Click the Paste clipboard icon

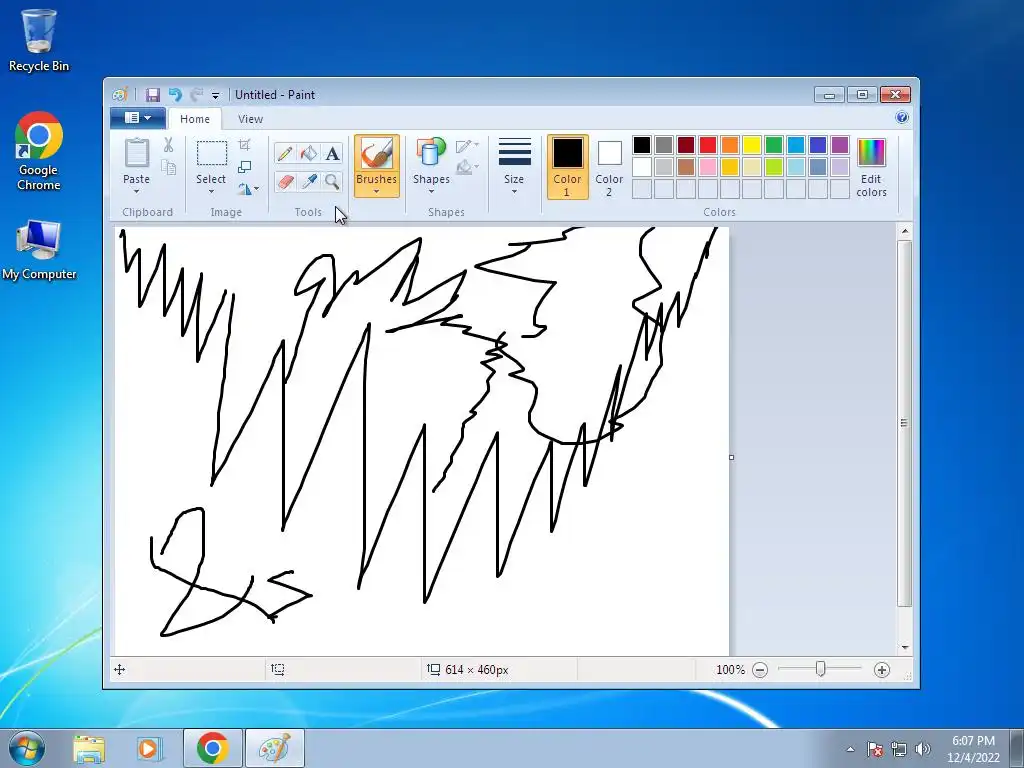(x=136, y=153)
